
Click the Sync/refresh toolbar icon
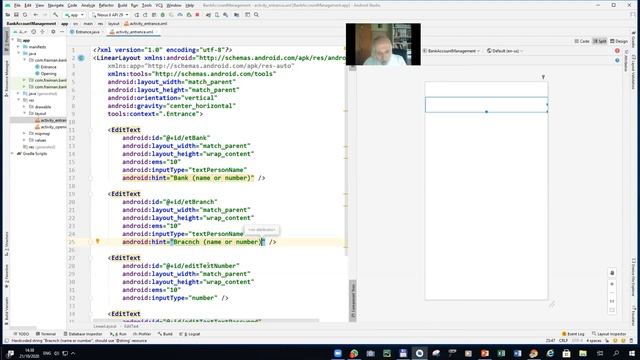point(25,15)
